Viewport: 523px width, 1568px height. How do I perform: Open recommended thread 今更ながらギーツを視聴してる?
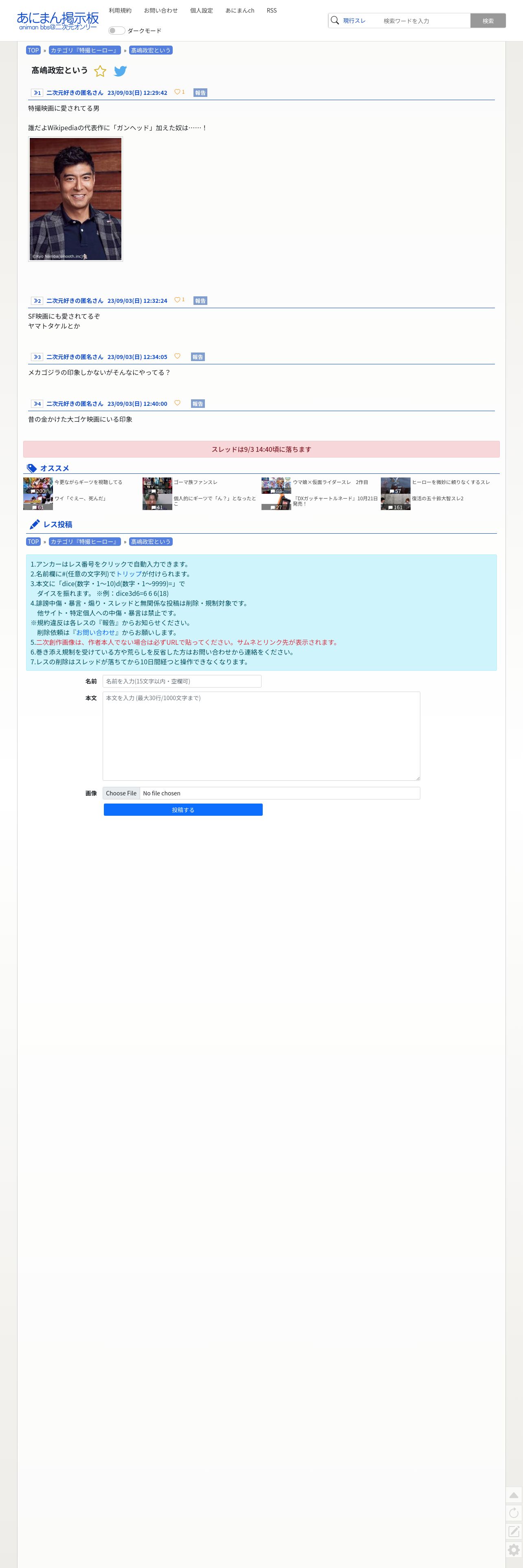(x=88, y=482)
